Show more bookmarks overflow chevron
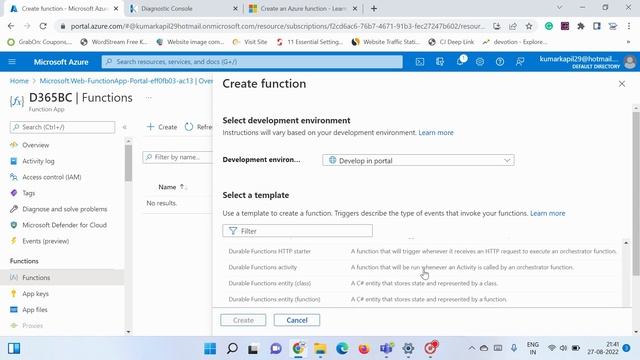This screenshot has width=640, height=360. 628,42
